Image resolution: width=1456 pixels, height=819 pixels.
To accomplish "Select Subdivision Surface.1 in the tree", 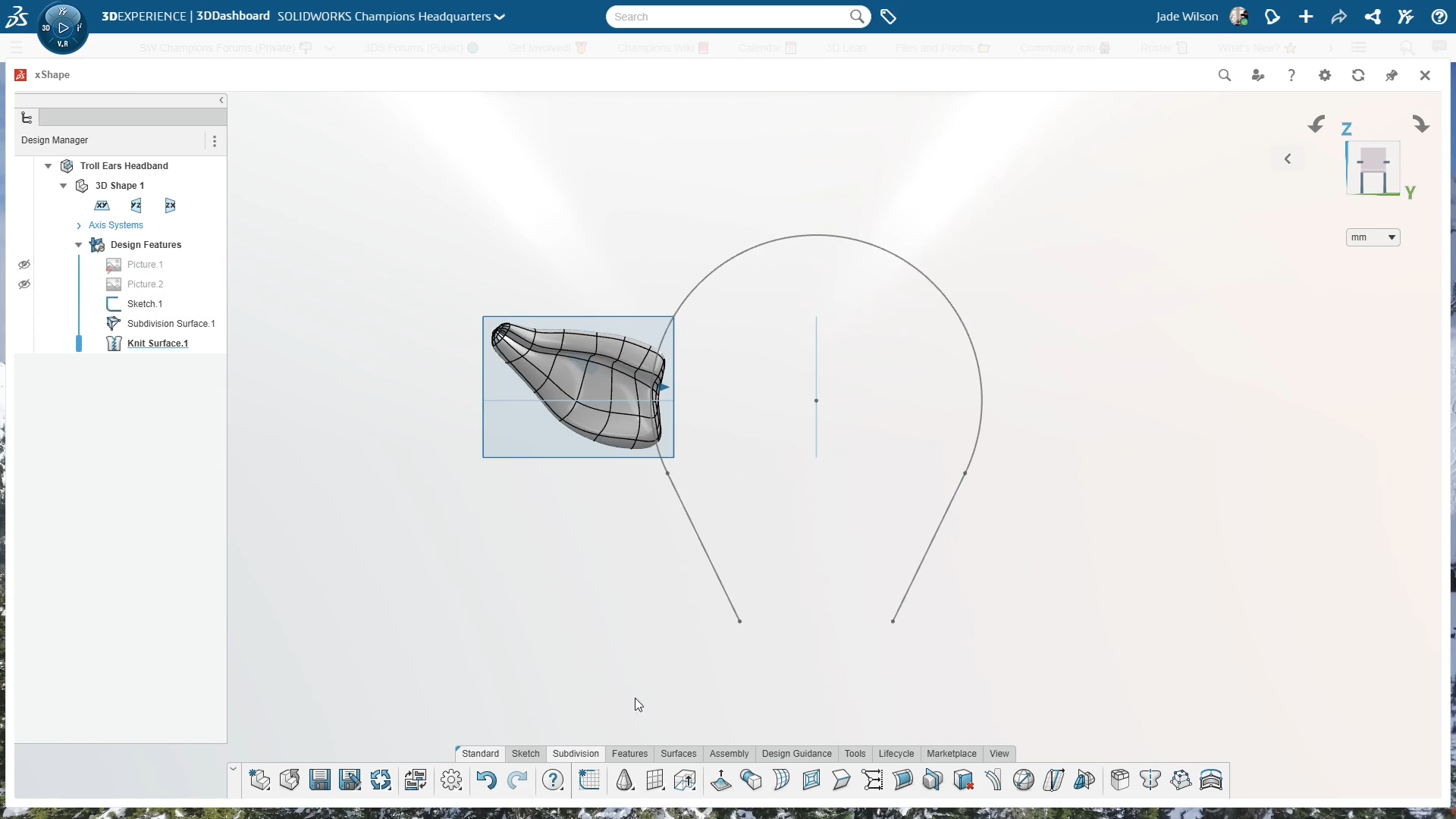I will (x=171, y=324).
